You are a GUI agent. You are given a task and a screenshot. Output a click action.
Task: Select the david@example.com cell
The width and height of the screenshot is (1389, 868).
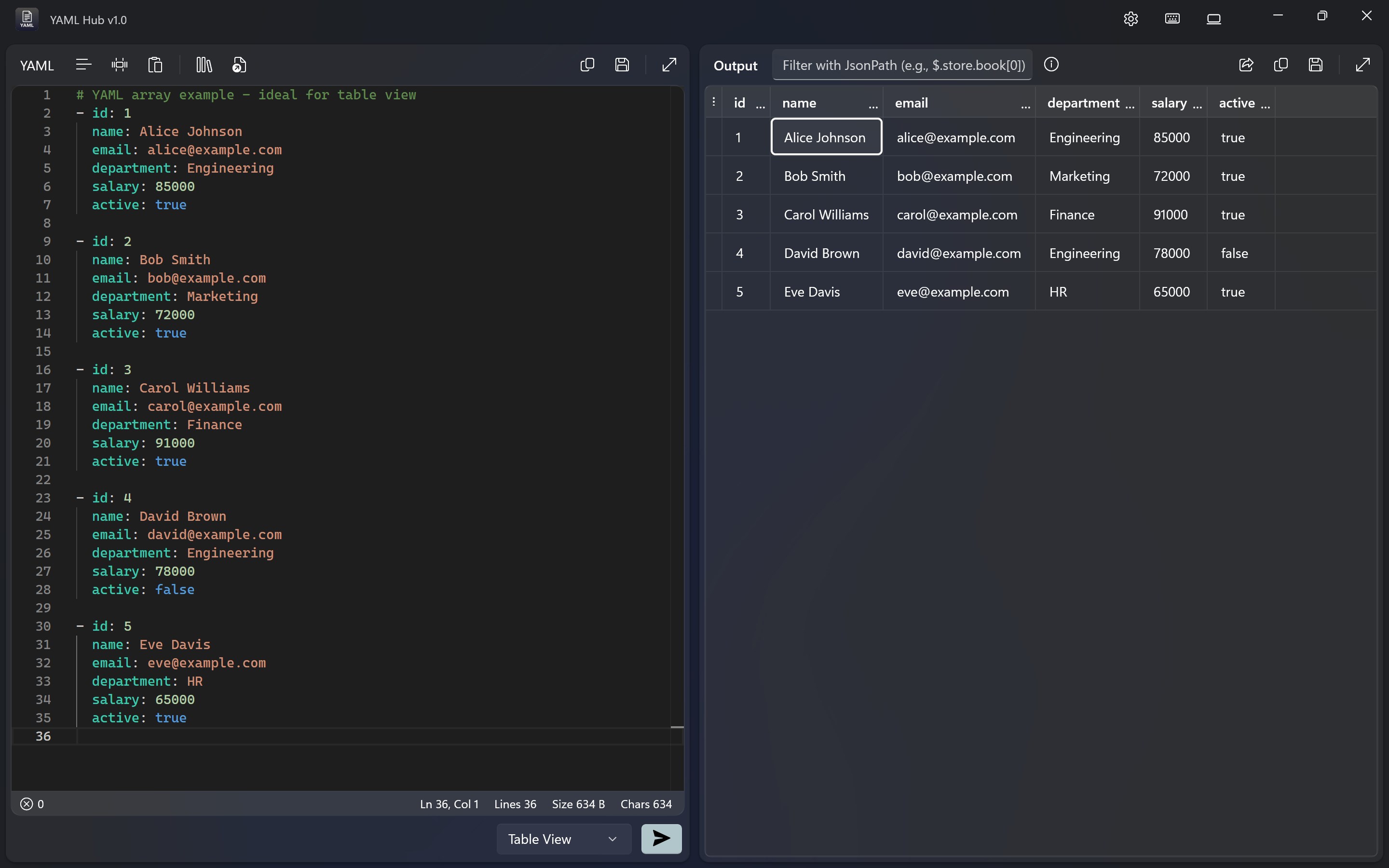click(x=958, y=253)
